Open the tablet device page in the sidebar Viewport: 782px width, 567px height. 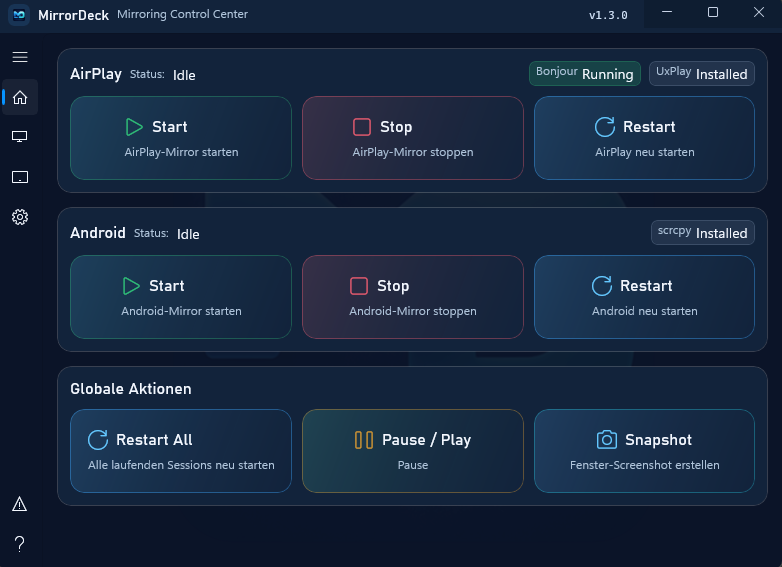coord(20,177)
